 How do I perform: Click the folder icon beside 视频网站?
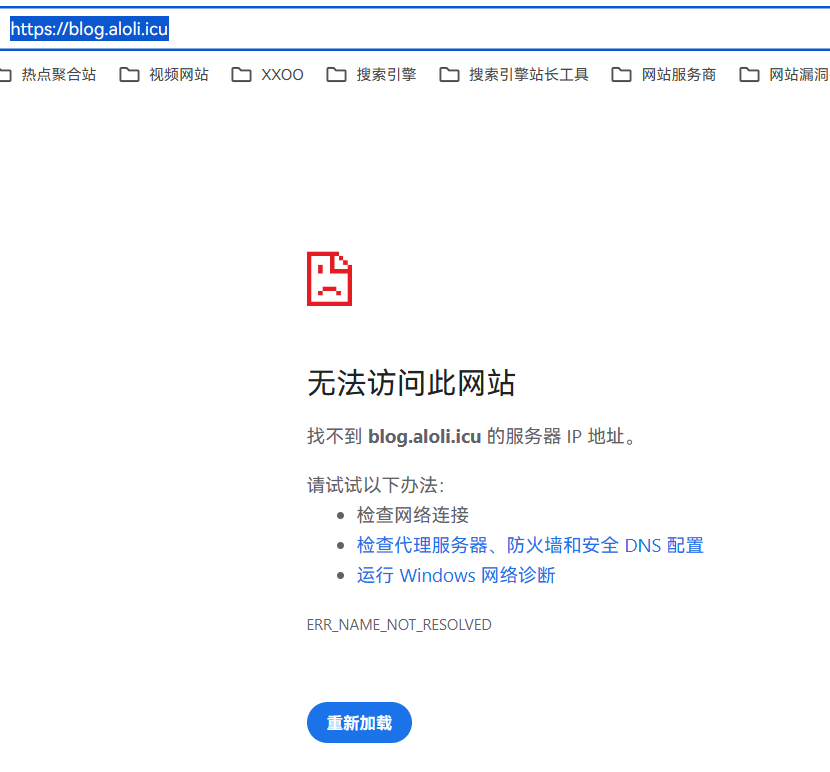pyautogui.click(x=129, y=75)
